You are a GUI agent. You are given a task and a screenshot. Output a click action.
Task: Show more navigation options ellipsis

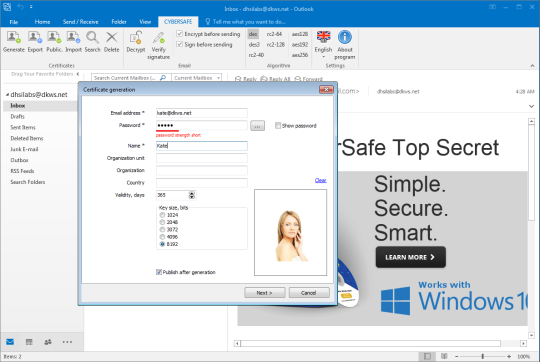point(67,342)
